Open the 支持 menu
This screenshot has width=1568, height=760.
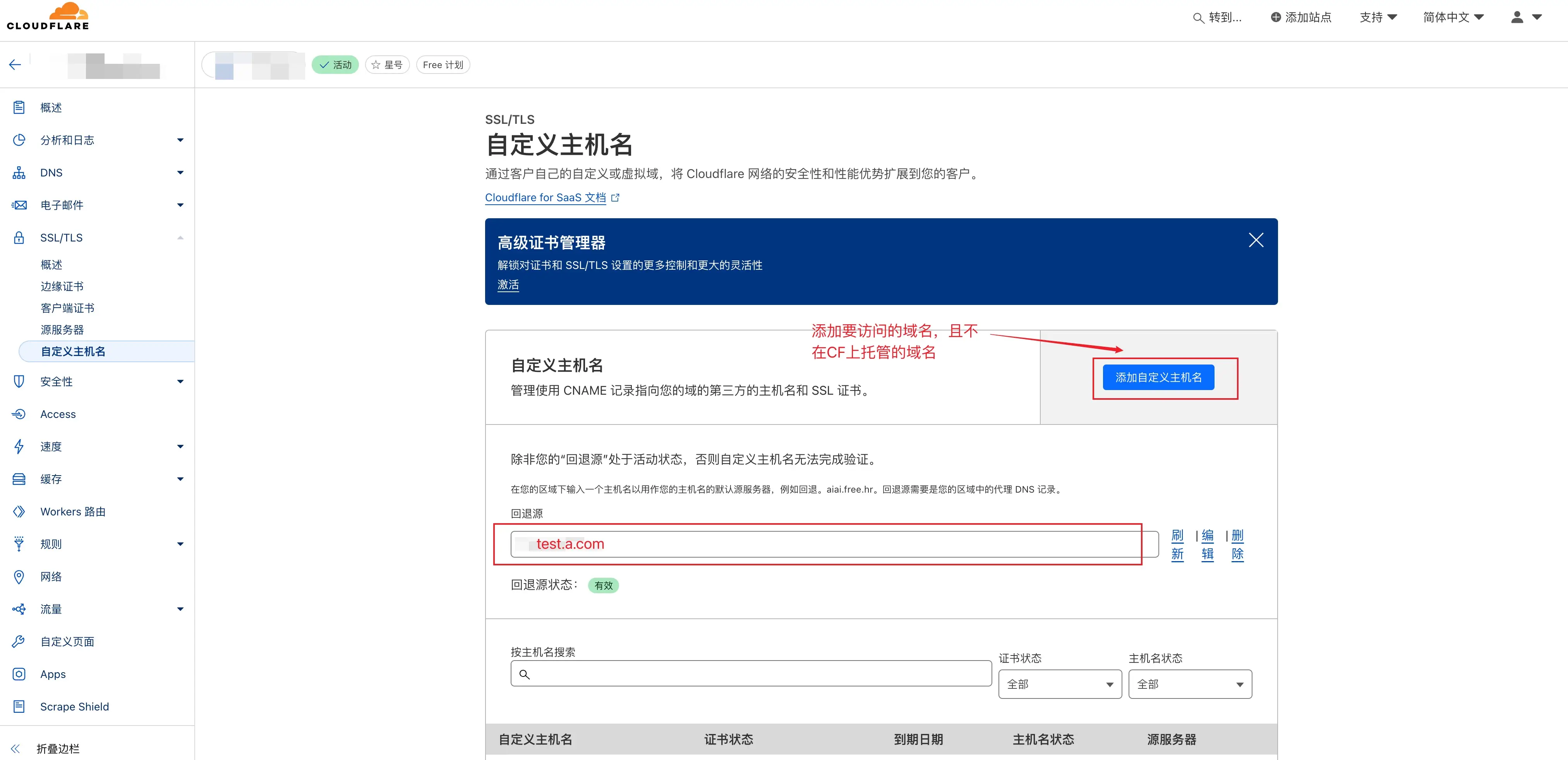coord(1378,17)
